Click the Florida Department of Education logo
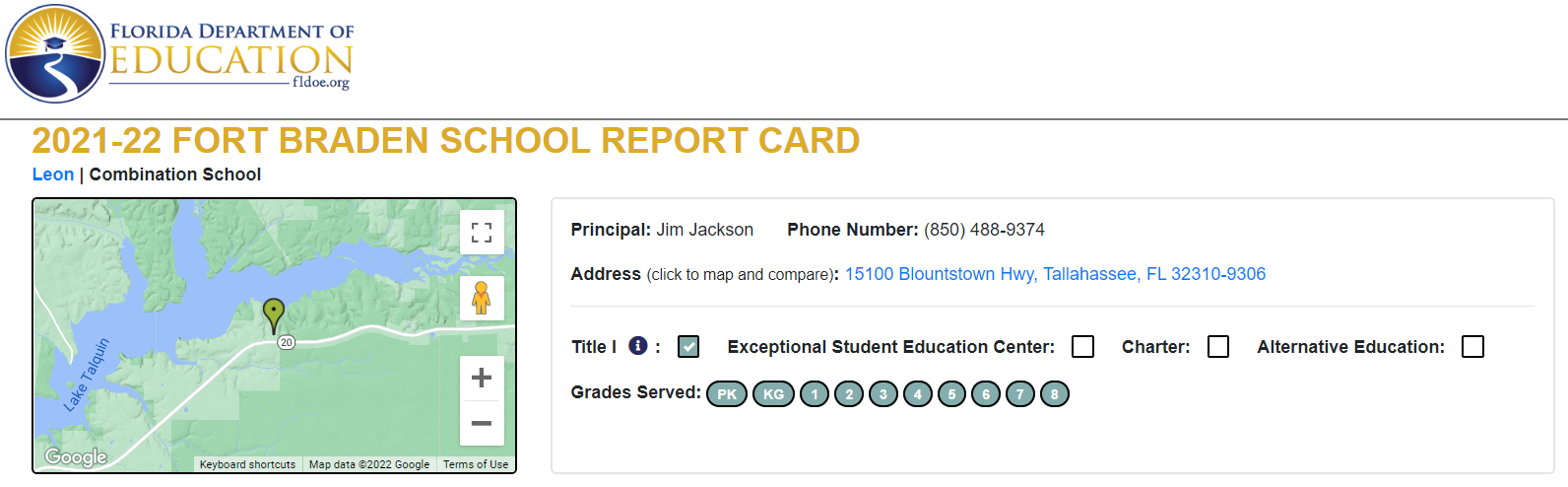This screenshot has height=487, width=1568. 179,54
